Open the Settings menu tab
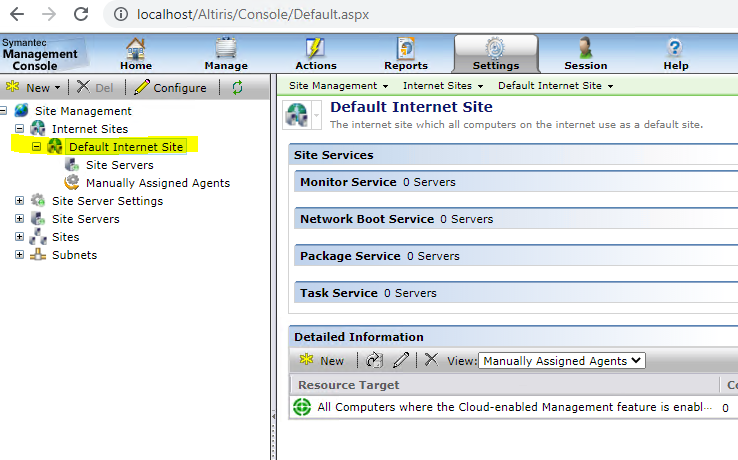 point(496,54)
